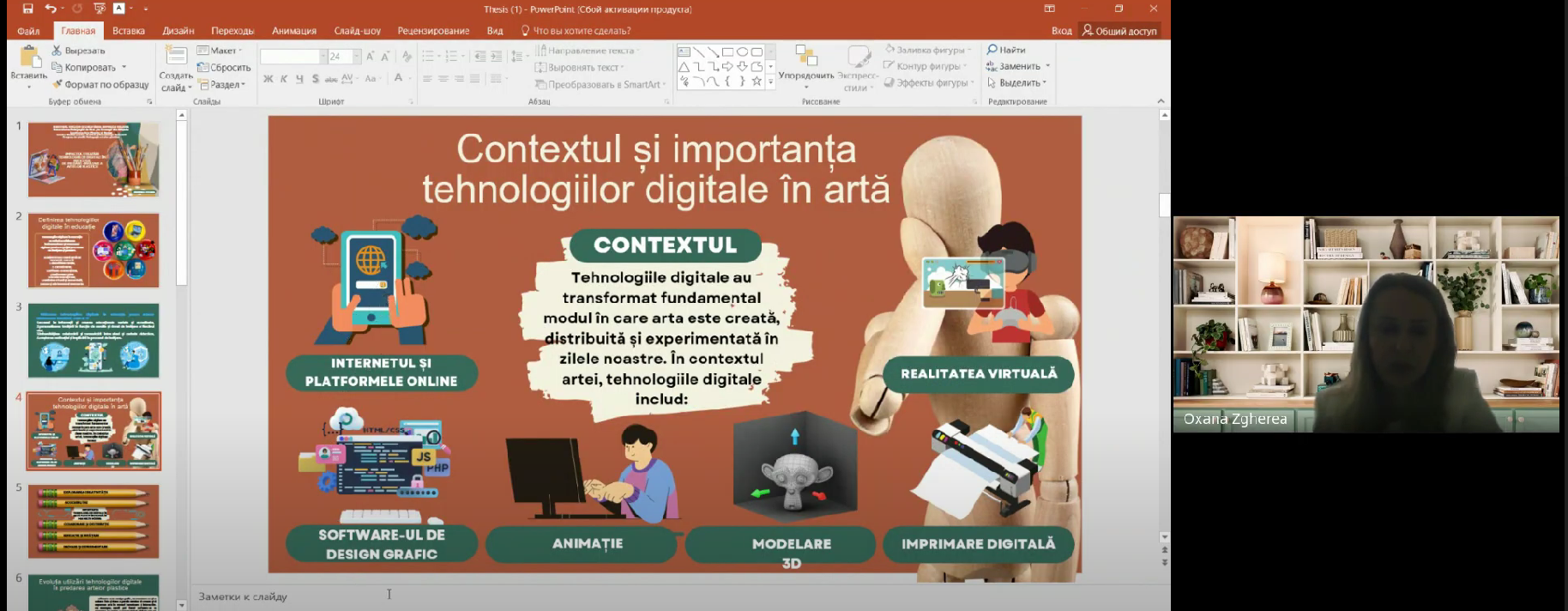Undo the last action
Image resolution: width=1568 pixels, height=611 pixels.
[x=51, y=9]
